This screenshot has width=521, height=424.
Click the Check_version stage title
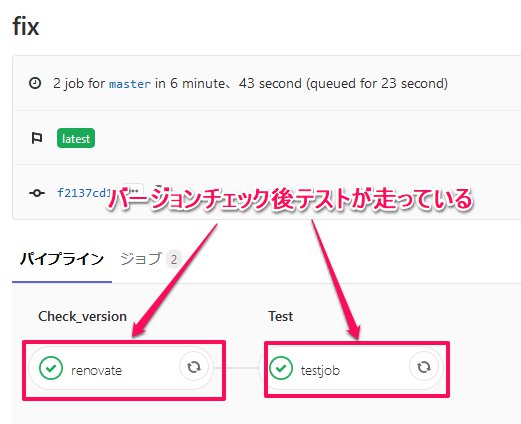[82, 317]
